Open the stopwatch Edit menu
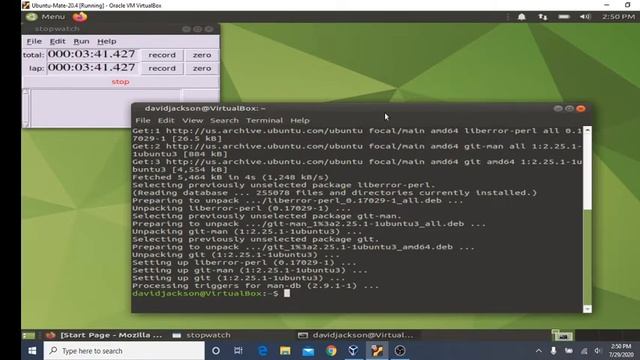 coord(57,41)
